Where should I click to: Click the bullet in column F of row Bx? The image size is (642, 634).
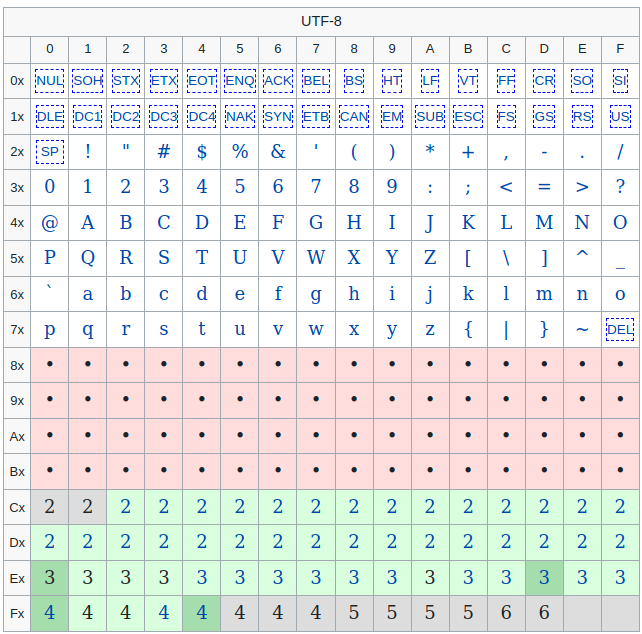(620, 470)
